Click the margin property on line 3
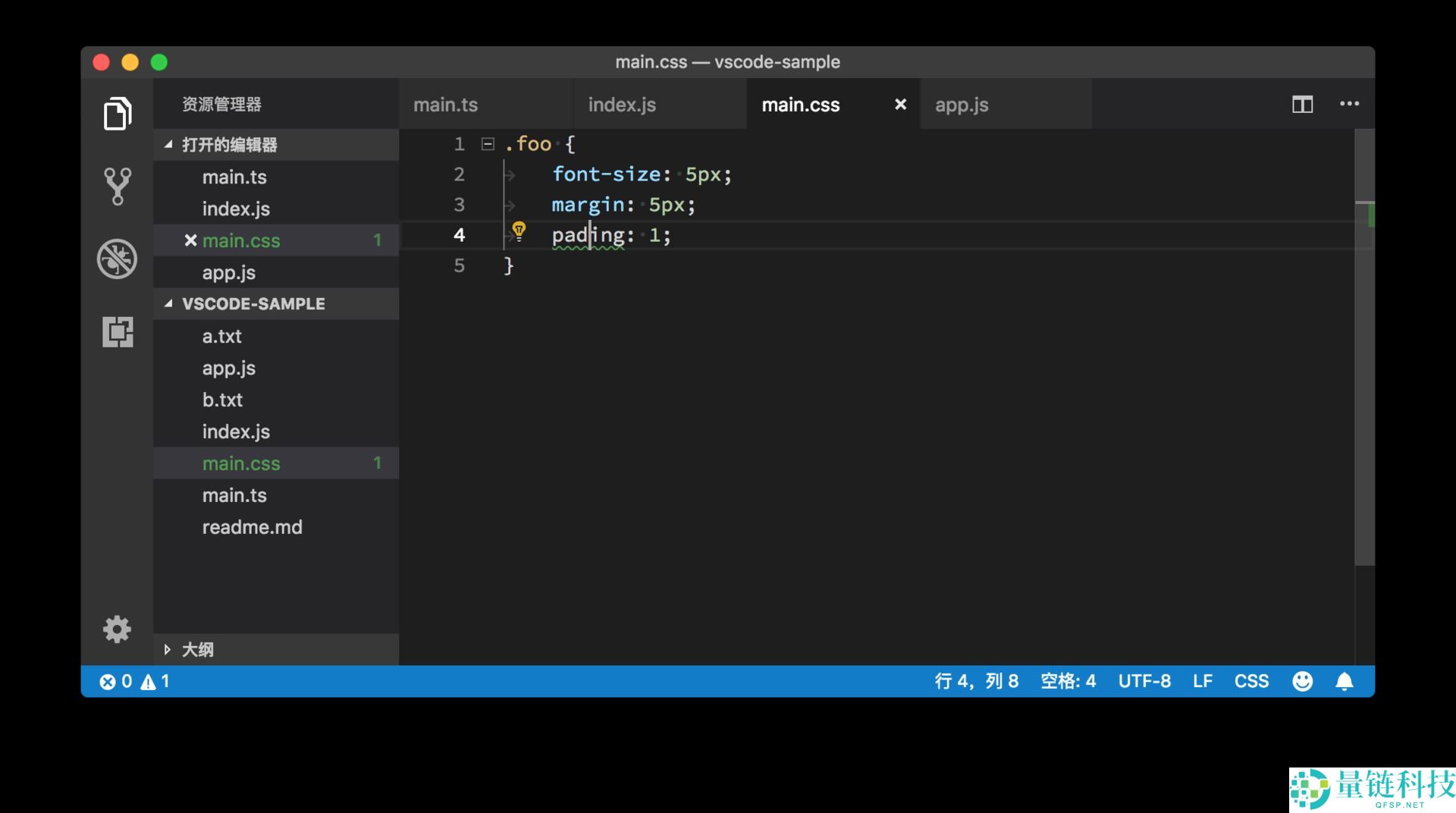Image resolution: width=1456 pixels, height=813 pixels. coord(588,205)
